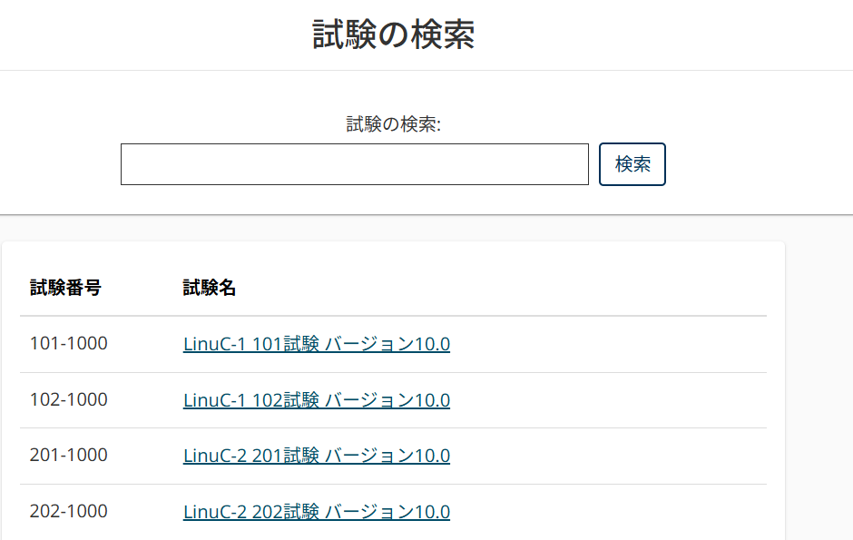Click the 検索 search button

click(632, 164)
